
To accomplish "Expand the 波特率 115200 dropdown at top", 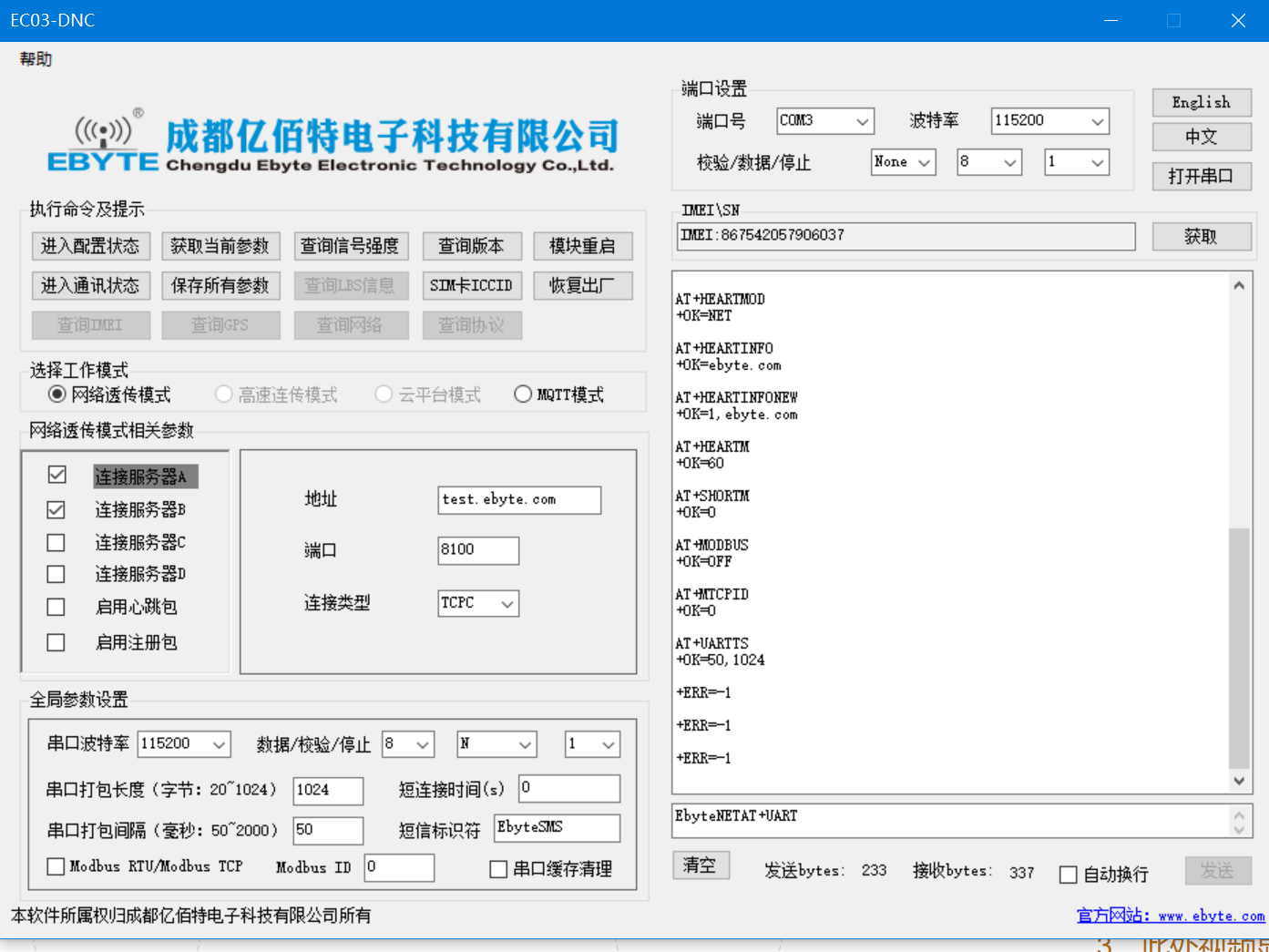I will 1049,120.
